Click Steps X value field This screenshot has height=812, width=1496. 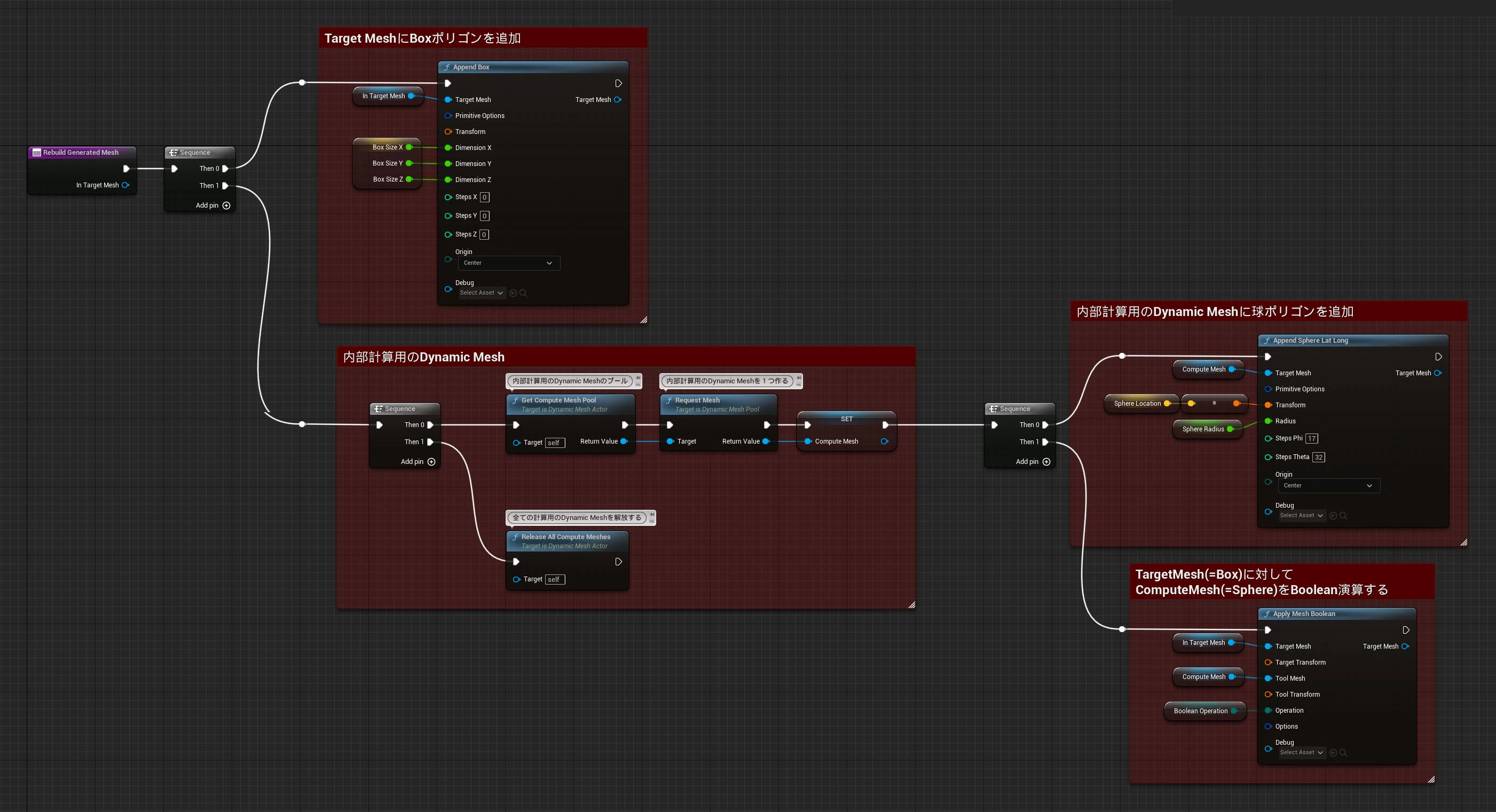pyautogui.click(x=484, y=198)
